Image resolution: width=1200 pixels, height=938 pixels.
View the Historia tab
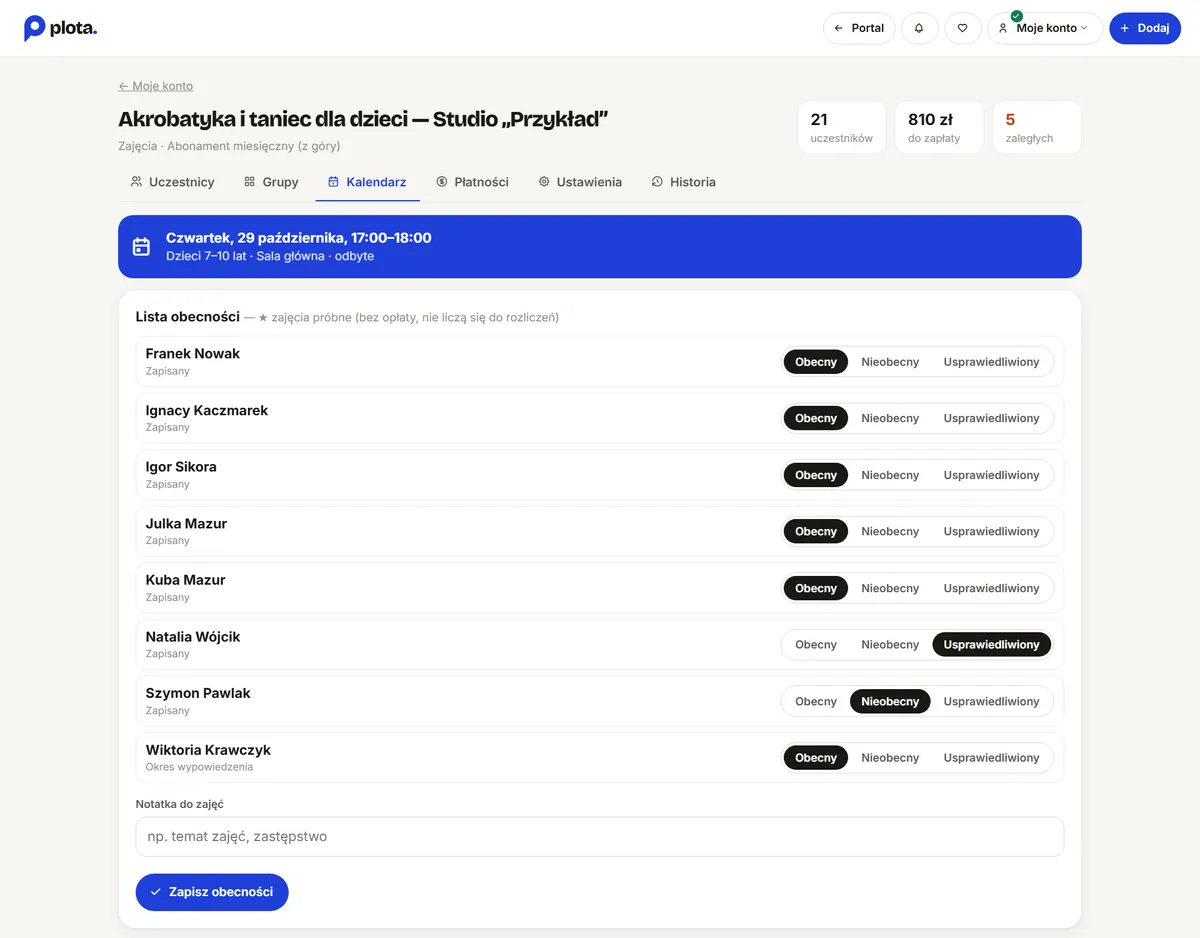point(683,182)
